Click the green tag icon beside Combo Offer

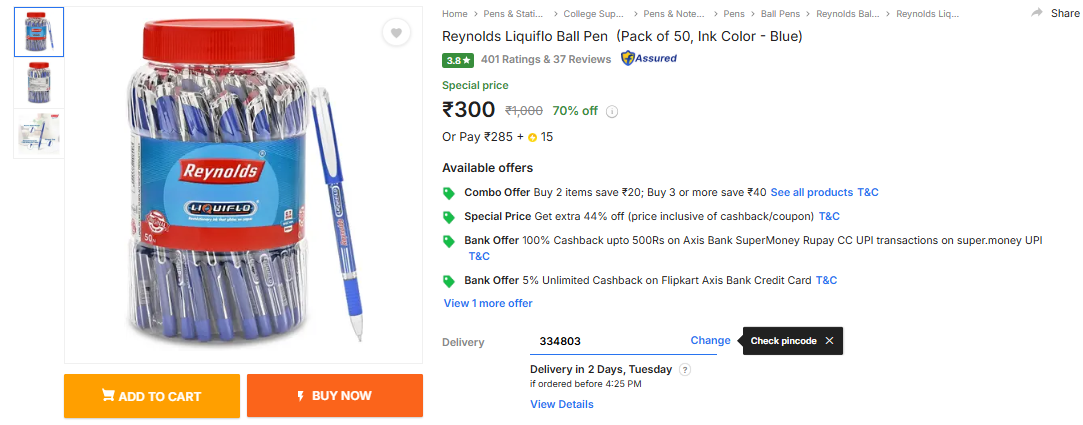coord(449,192)
